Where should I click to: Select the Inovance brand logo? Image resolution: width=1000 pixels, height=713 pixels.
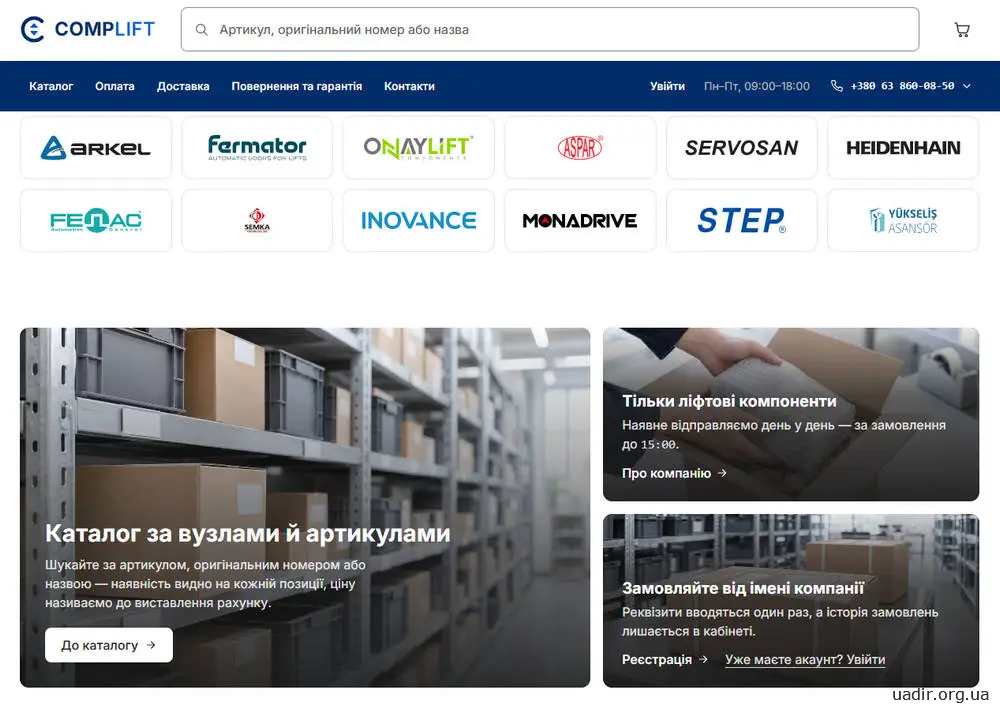click(x=418, y=220)
